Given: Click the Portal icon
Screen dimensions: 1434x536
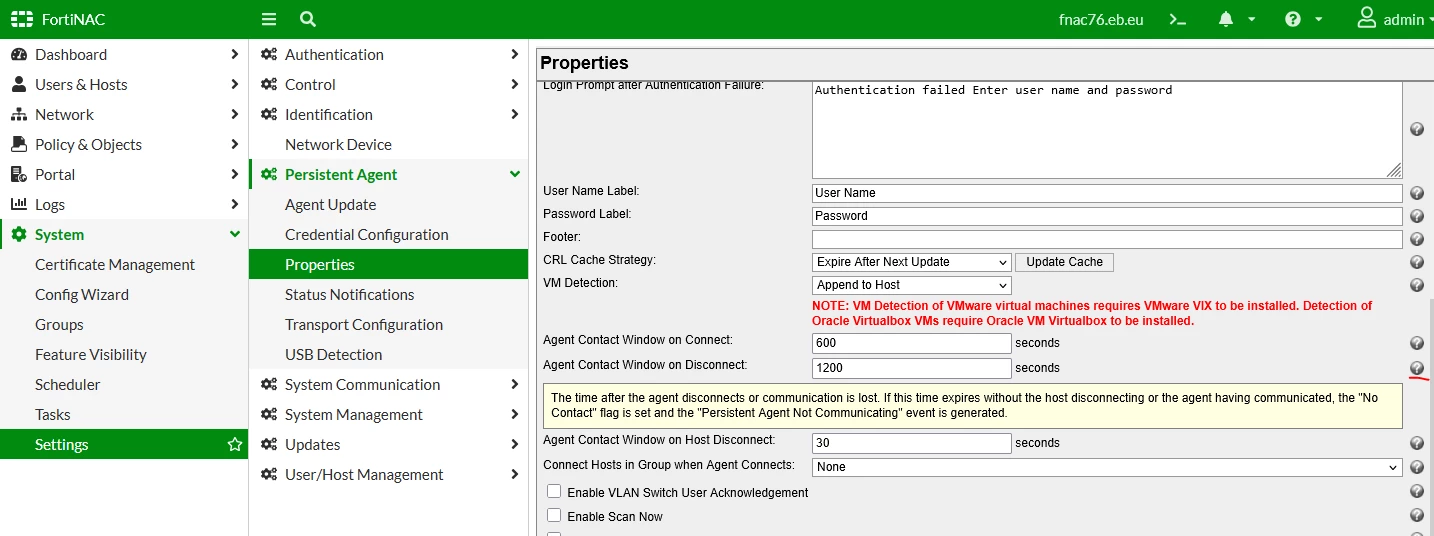Looking at the screenshot, I should [19, 174].
